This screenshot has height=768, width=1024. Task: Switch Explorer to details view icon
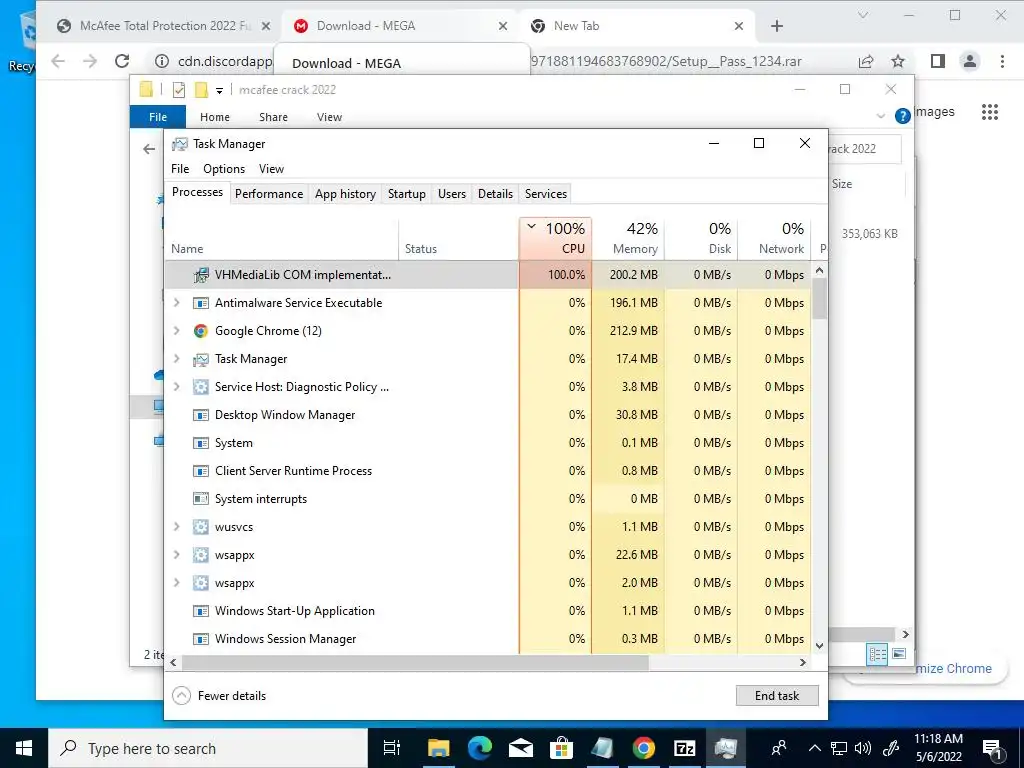[878, 654]
